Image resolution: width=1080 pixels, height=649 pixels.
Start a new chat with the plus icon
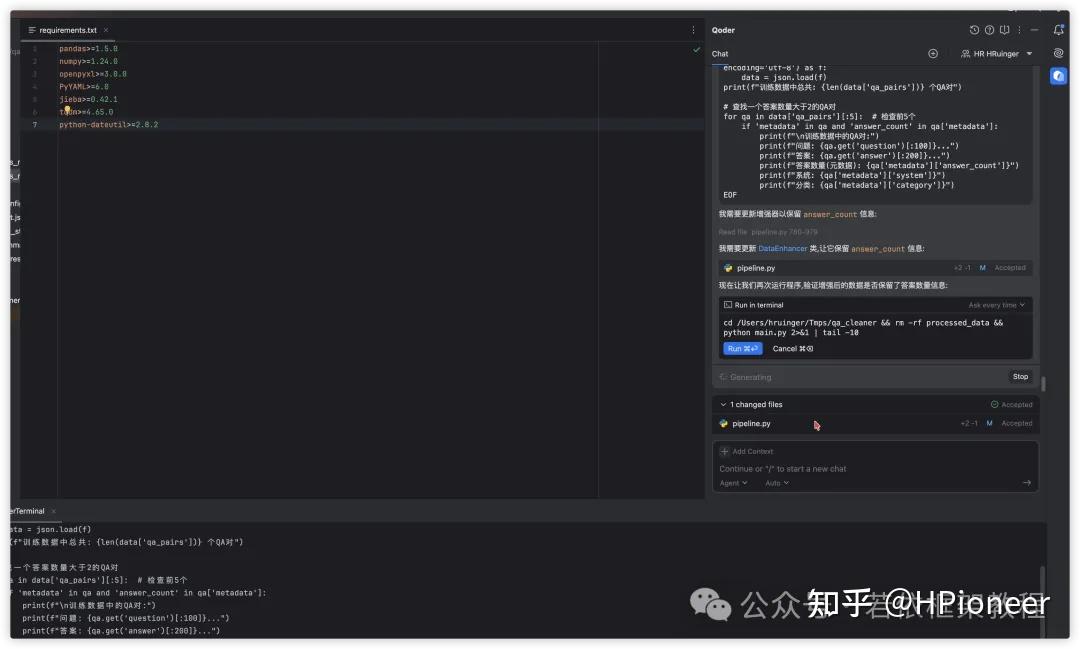tap(933, 53)
